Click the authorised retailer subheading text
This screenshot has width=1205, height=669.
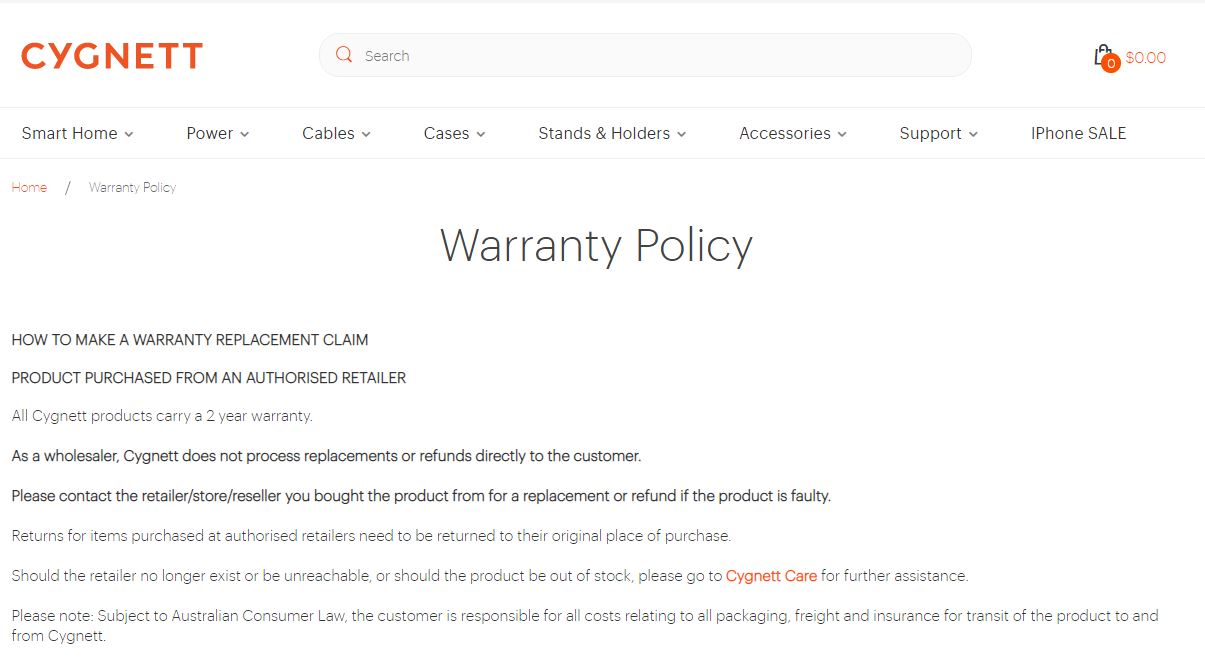(209, 378)
